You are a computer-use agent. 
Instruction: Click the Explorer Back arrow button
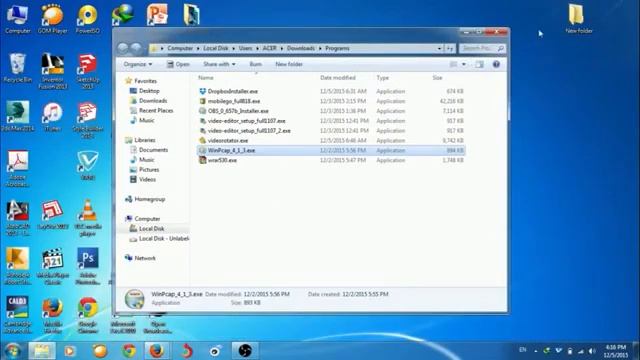click(123, 48)
